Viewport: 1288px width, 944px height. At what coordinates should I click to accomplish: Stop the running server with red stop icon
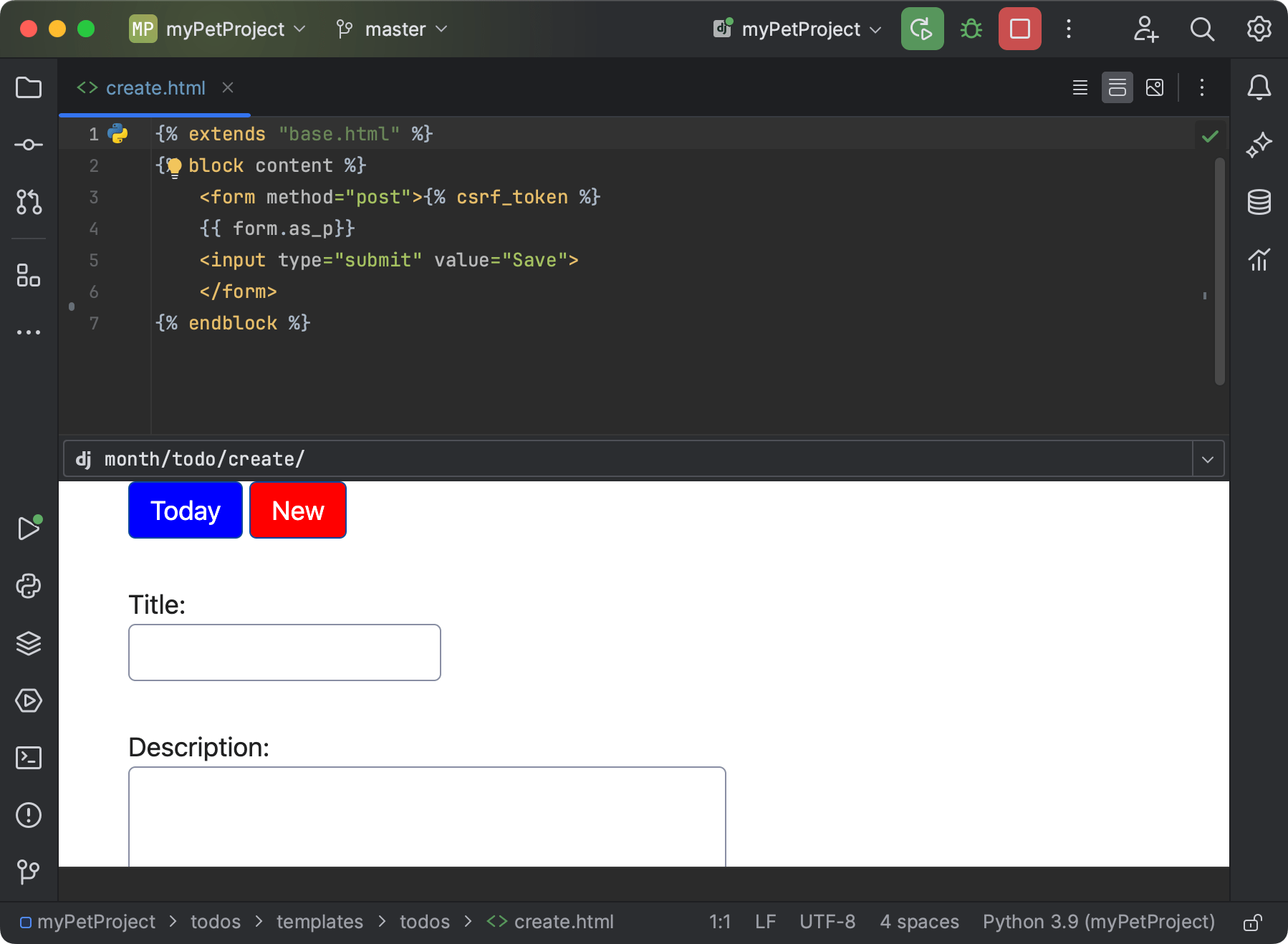pos(1019,29)
